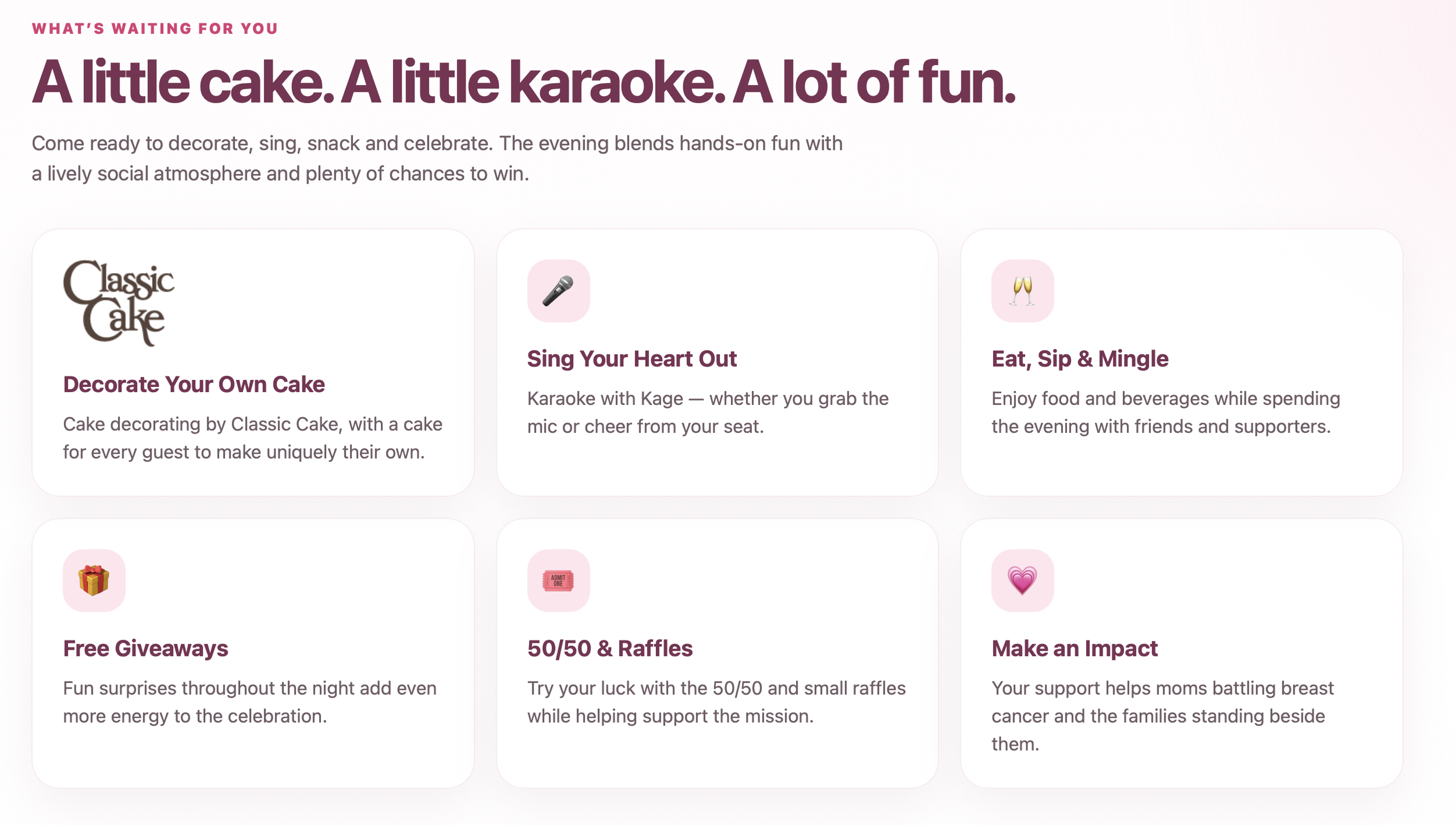Click the gift box giveaways icon
Image resolution: width=1456 pixels, height=825 pixels.
coord(94,580)
